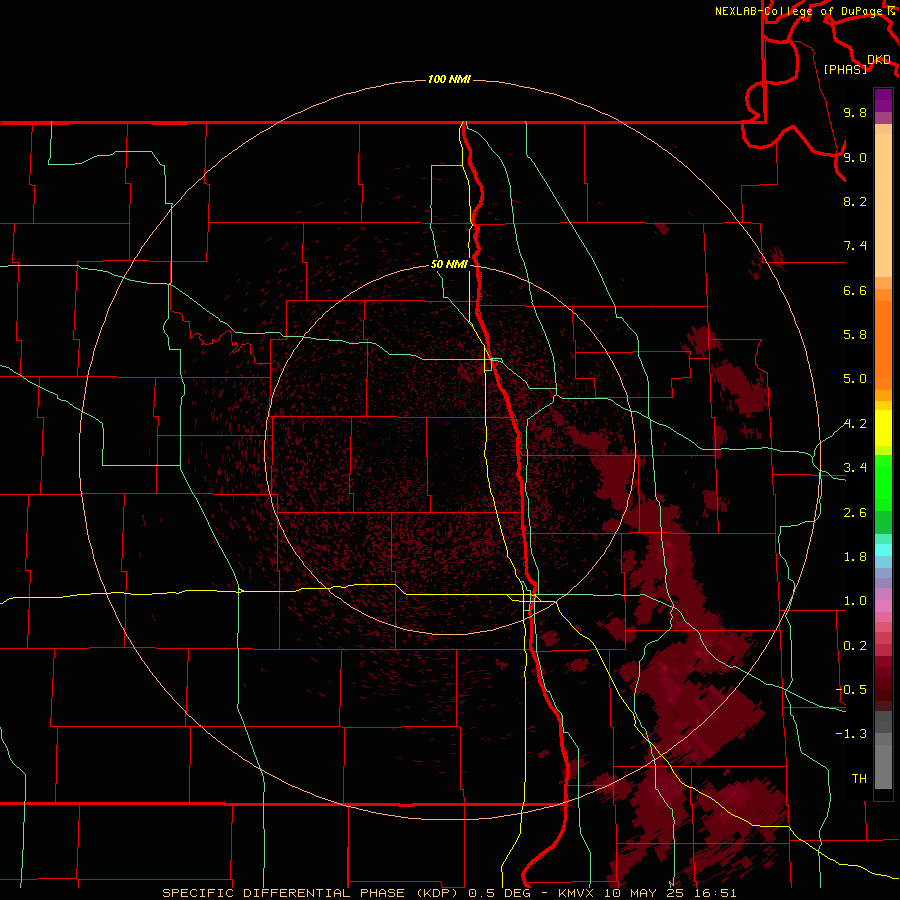The width and height of the screenshot is (900, 900).
Task: Pick the cyan segment of the color bar
Action: point(883,550)
